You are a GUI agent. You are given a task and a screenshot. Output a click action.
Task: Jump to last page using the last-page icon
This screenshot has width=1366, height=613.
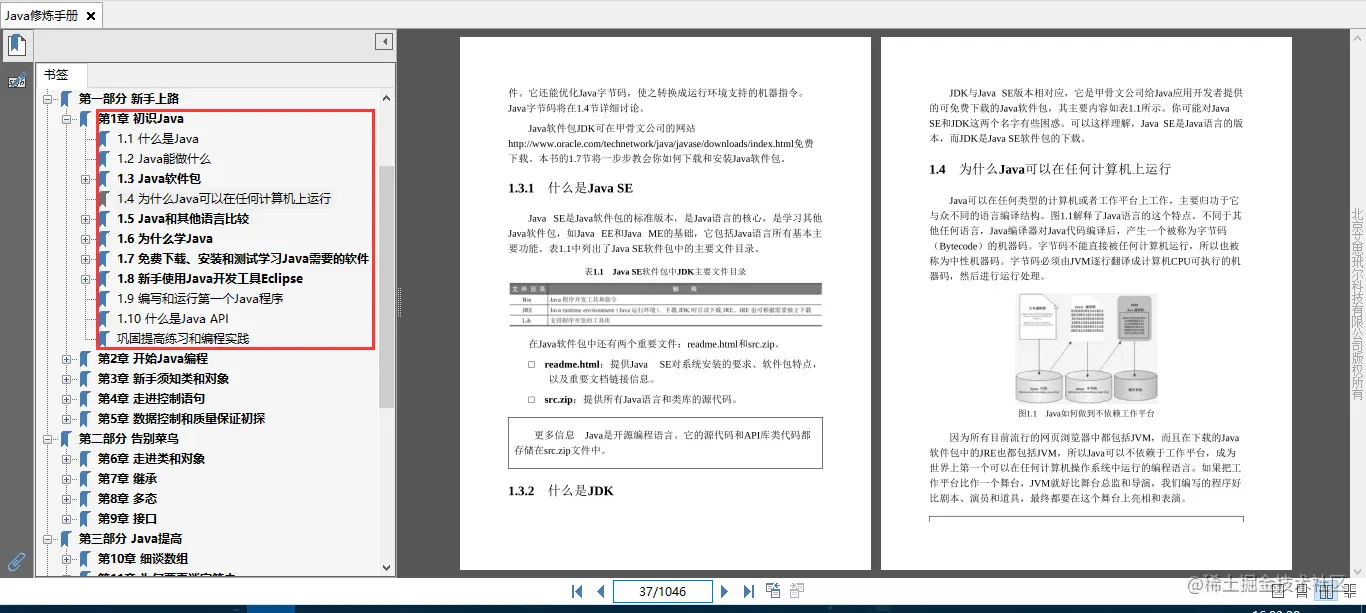click(x=748, y=590)
